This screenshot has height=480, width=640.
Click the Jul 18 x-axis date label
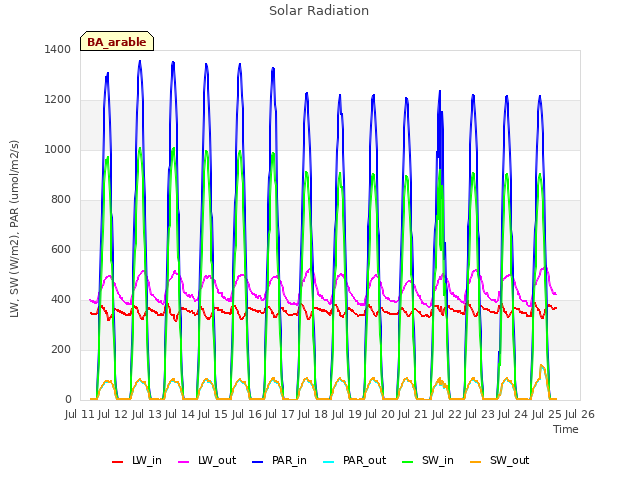click(313, 415)
